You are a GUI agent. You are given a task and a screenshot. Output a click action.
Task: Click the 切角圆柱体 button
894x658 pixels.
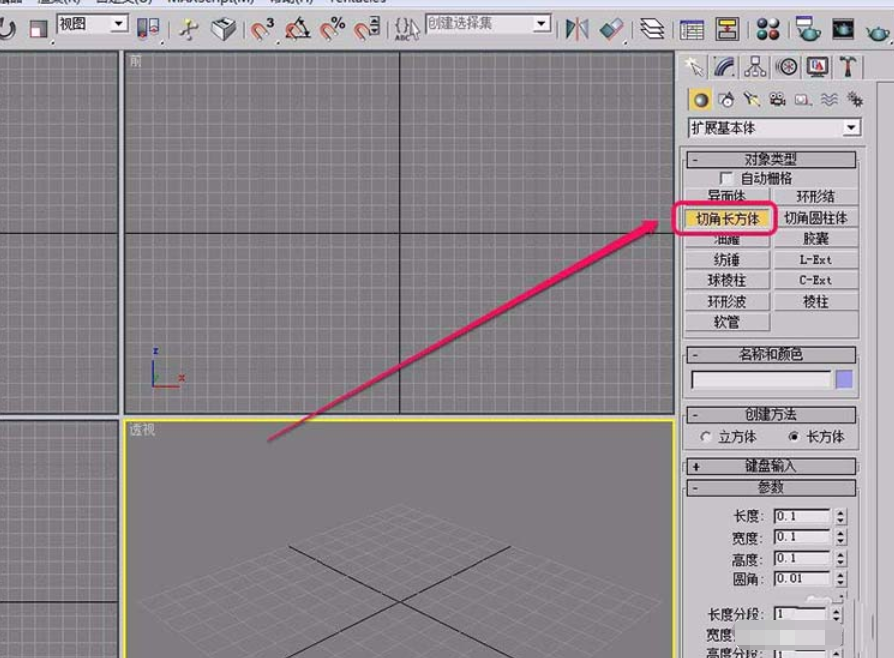pos(818,216)
